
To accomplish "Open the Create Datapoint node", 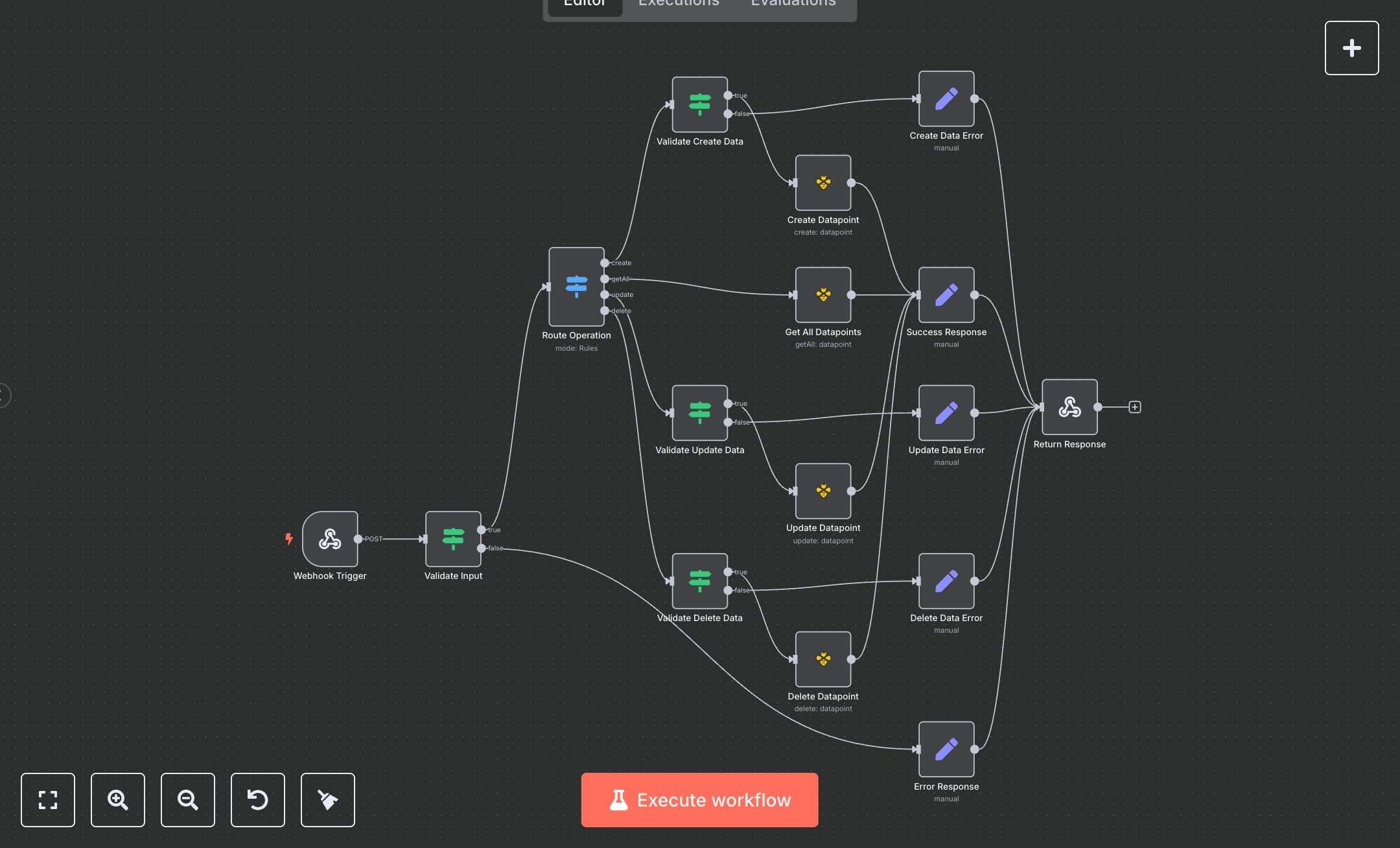I will (822, 183).
